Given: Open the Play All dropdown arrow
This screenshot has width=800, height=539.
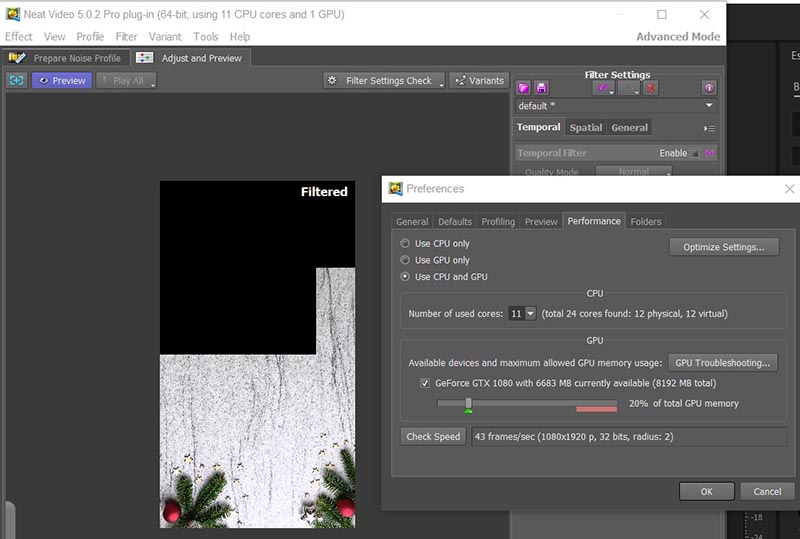Looking at the screenshot, I should 153,84.
